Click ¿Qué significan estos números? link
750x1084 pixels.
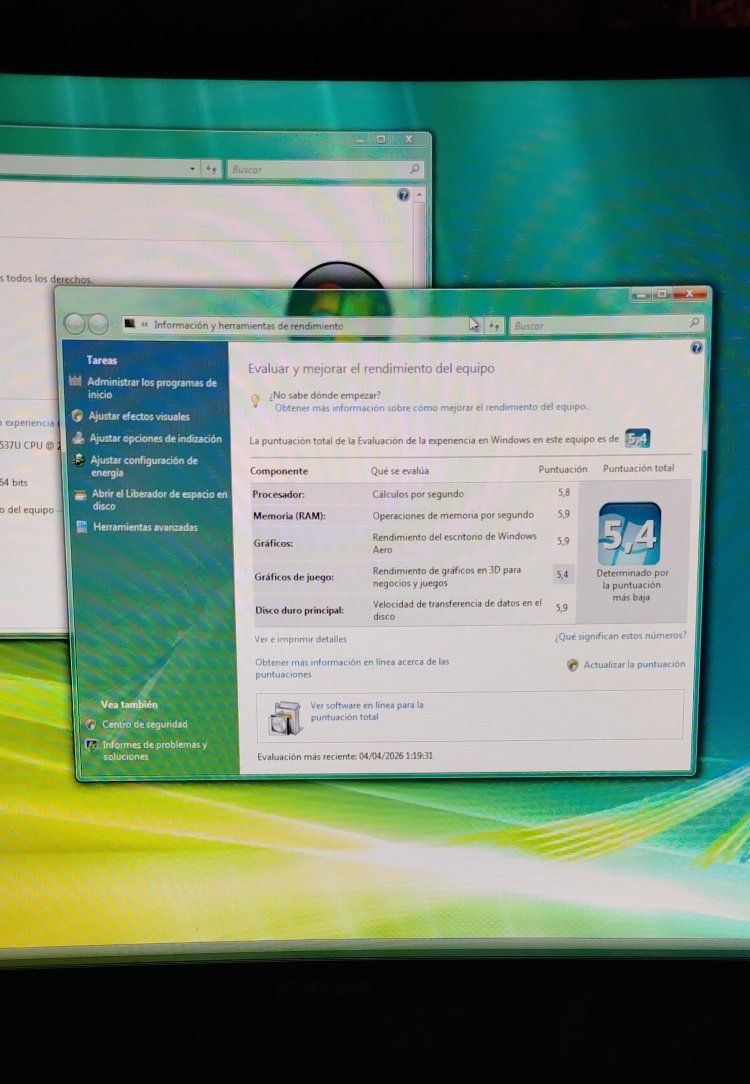pos(620,636)
